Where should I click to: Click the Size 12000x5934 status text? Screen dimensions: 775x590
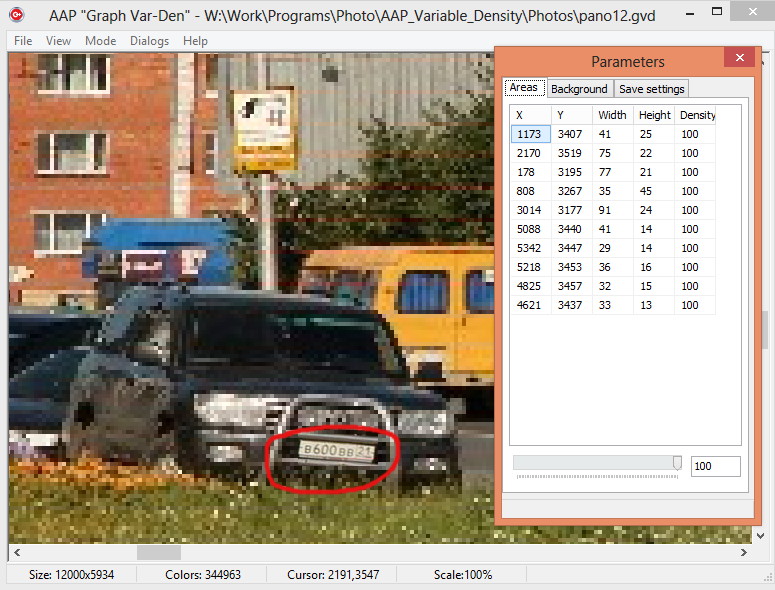click(72, 575)
